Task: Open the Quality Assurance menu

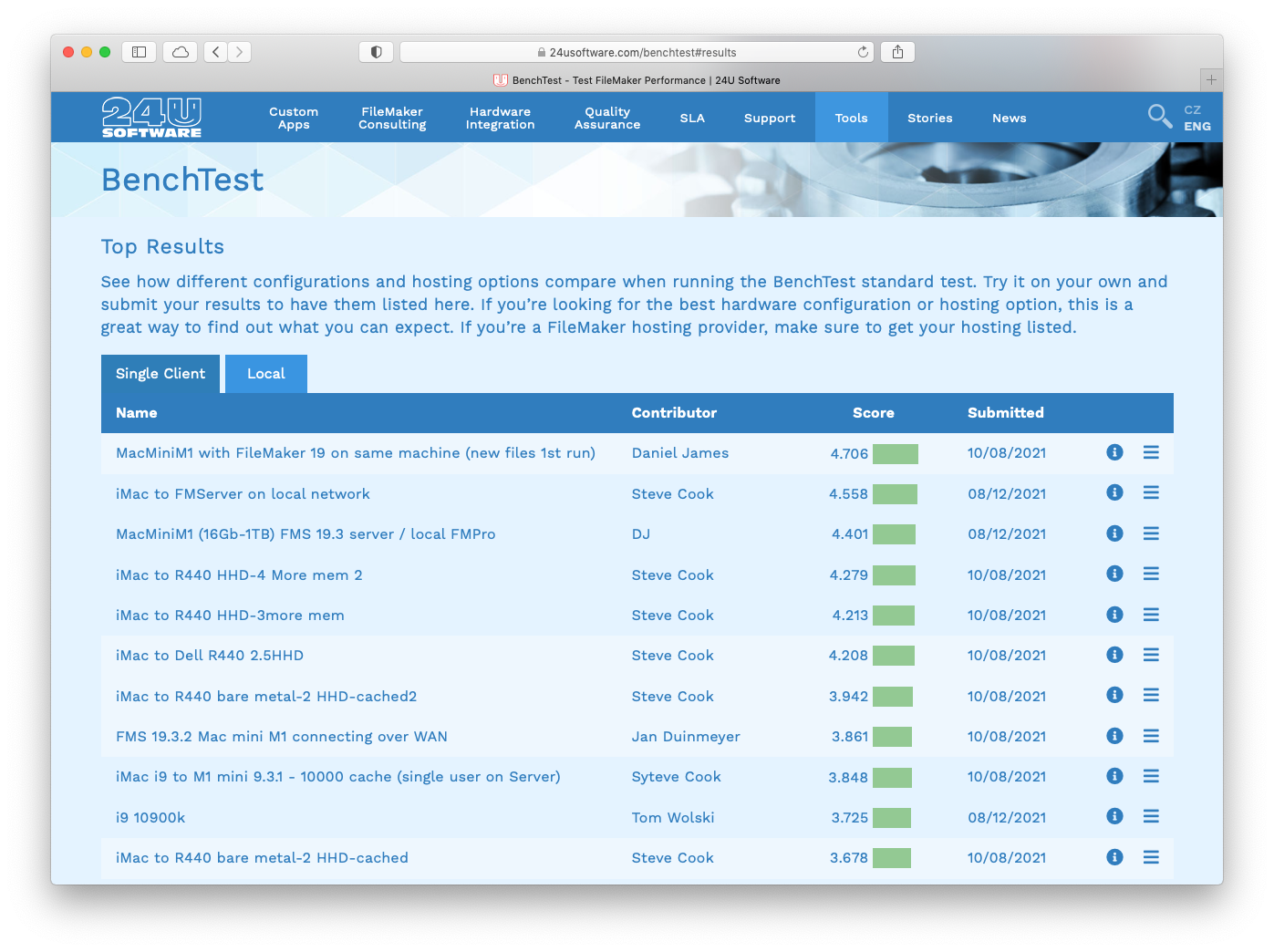Action: (x=607, y=118)
